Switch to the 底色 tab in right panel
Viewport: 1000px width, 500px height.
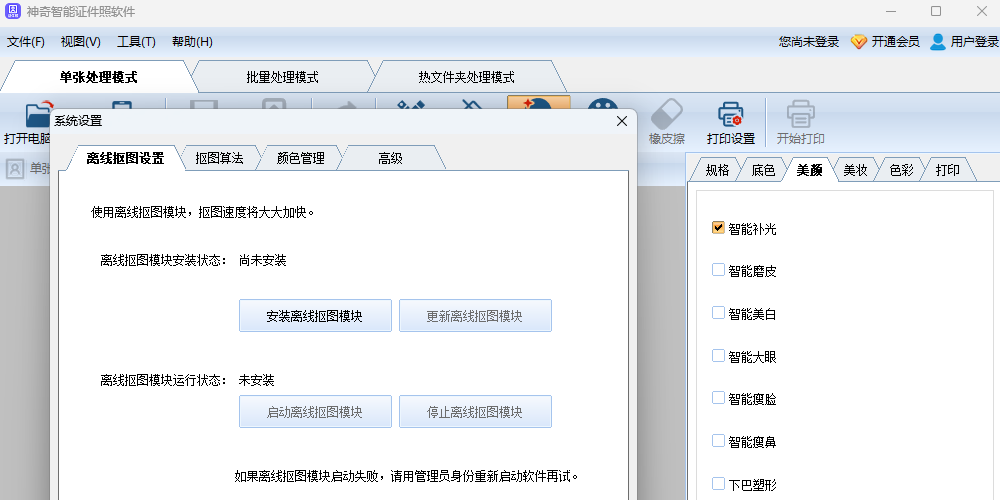763,170
